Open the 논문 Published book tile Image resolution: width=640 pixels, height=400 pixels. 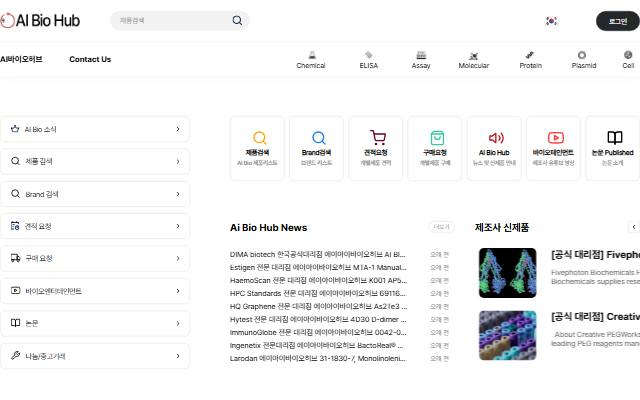613,148
